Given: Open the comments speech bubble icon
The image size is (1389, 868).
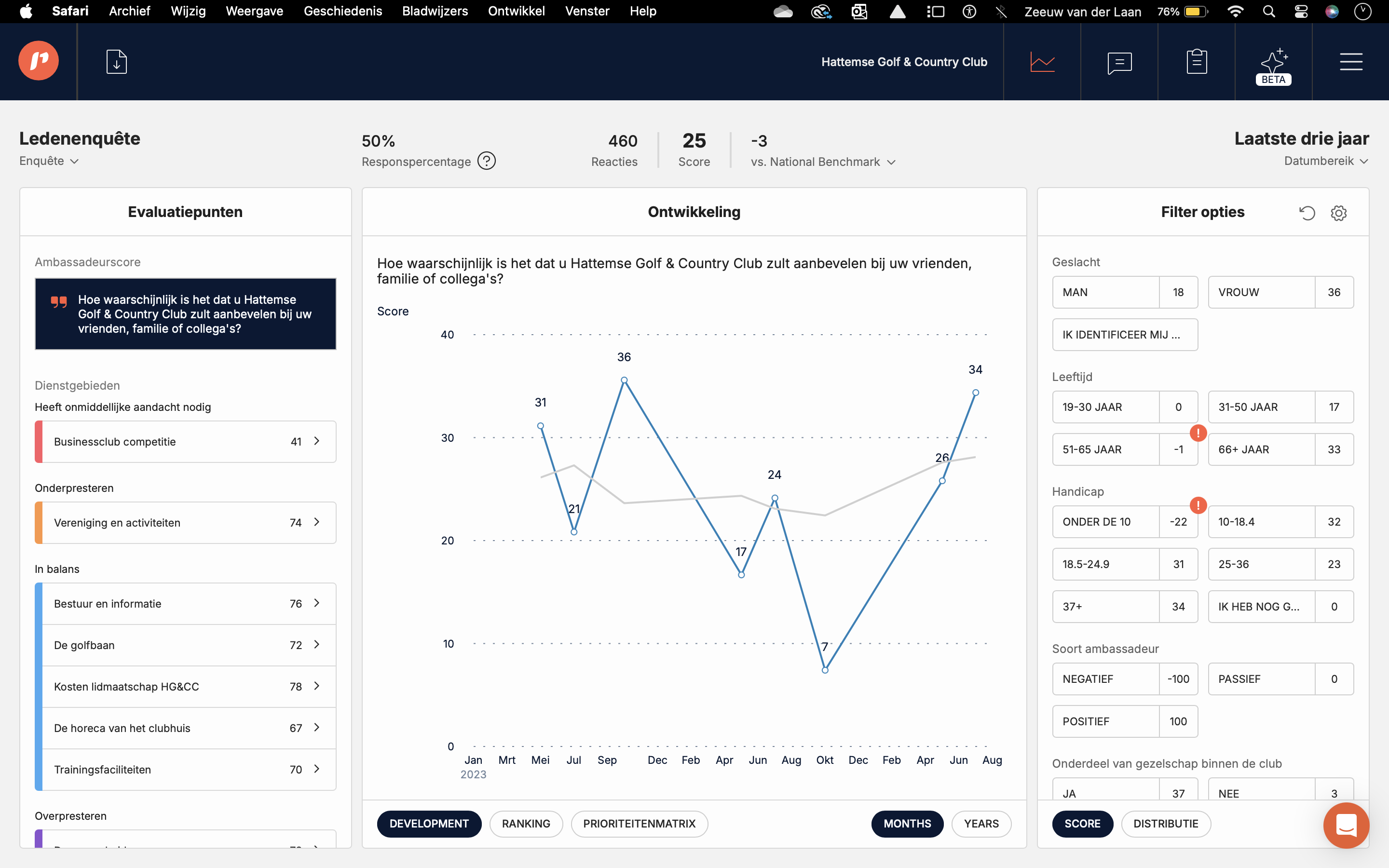Looking at the screenshot, I should click(x=1119, y=62).
